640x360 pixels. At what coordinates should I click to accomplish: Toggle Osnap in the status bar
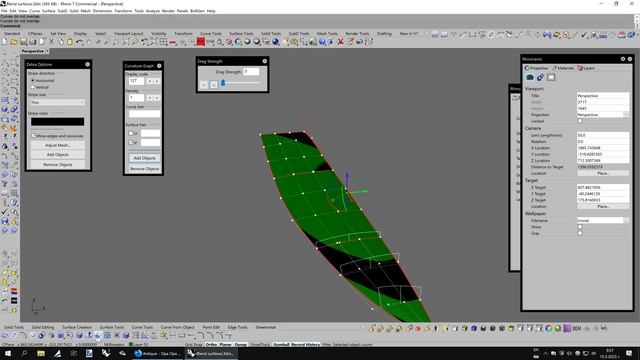241,344
